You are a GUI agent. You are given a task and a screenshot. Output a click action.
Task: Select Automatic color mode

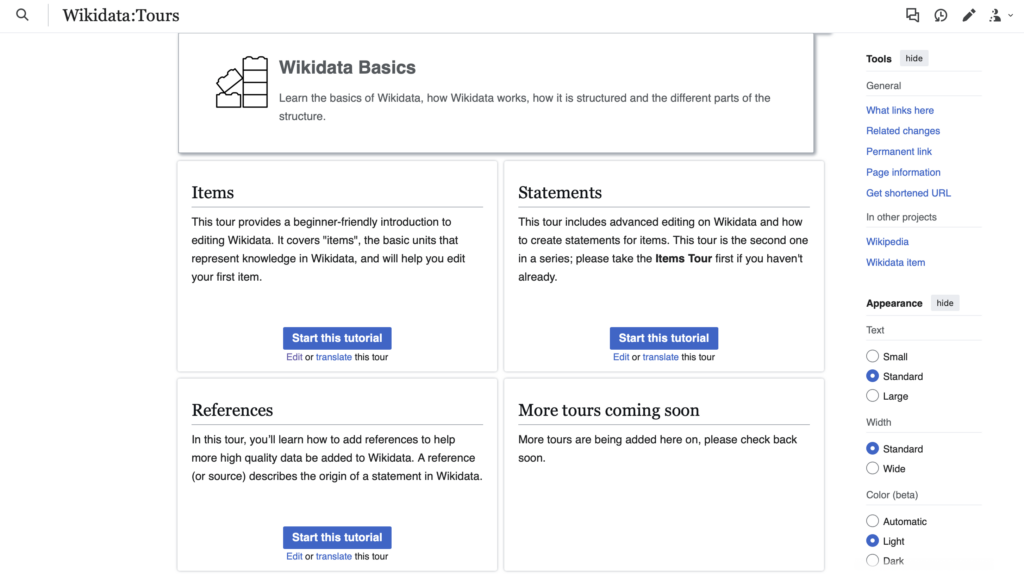[x=872, y=521]
